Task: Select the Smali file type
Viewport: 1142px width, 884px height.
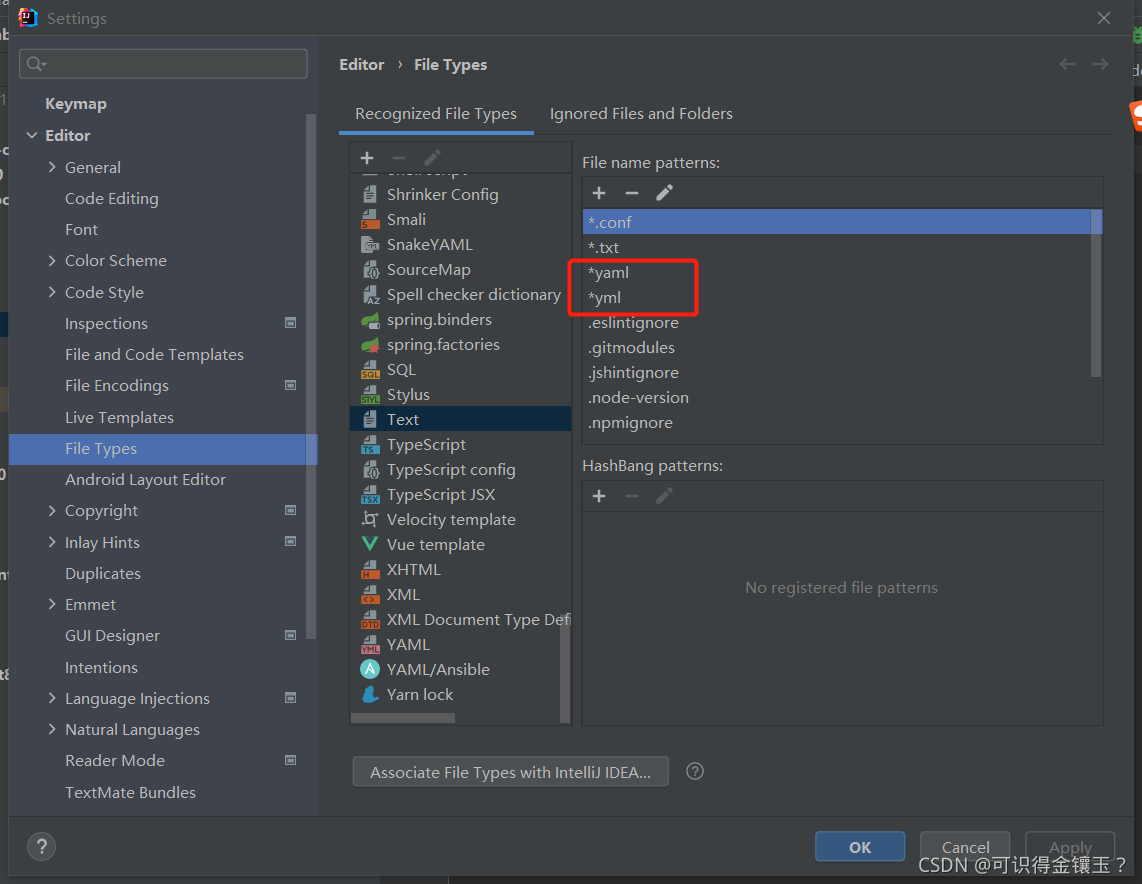Action: (460, 219)
